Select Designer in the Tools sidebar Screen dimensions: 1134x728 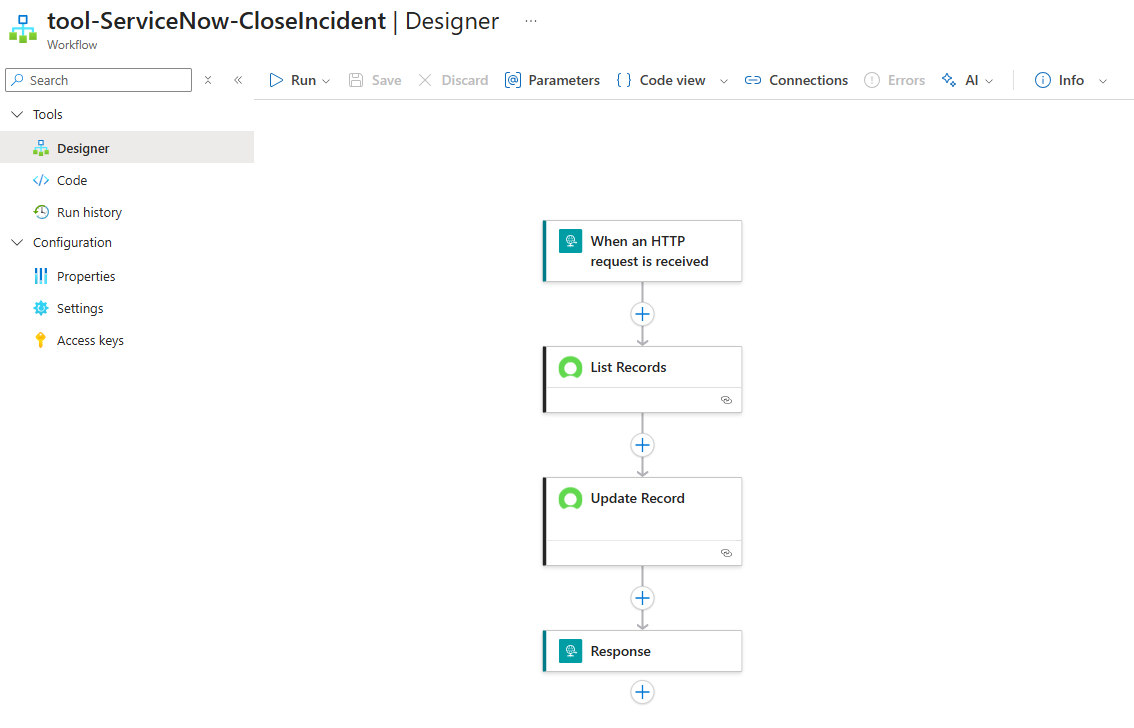[x=85, y=148]
